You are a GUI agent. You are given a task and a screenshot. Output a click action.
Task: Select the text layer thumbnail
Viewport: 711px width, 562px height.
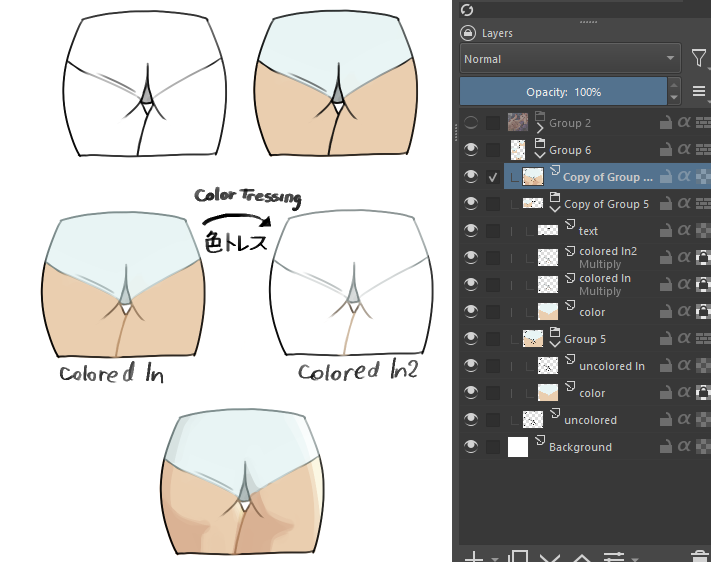(x=548, y=230)
